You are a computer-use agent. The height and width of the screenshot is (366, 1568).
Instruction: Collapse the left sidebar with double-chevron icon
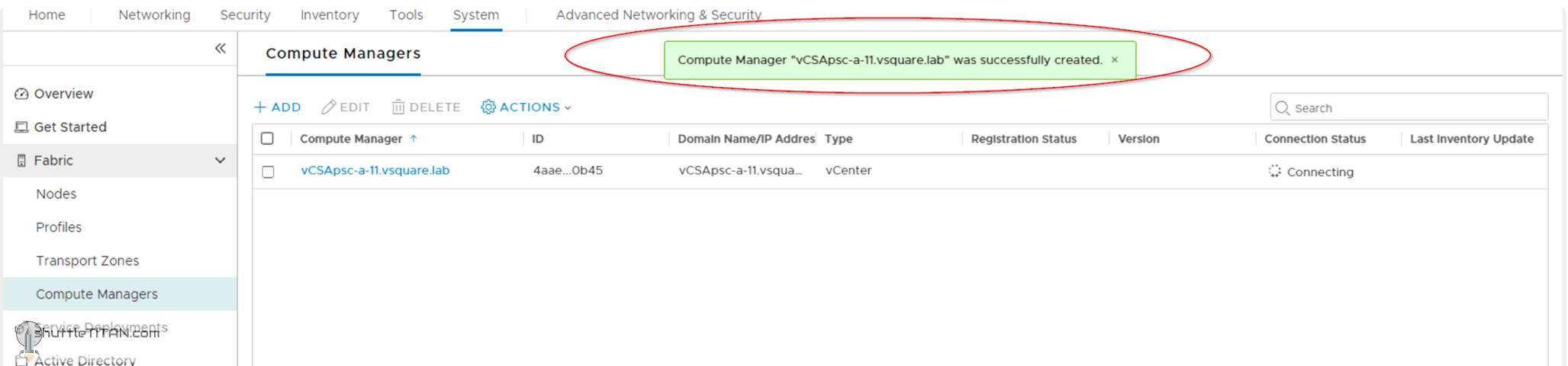[x=221, y=49]
